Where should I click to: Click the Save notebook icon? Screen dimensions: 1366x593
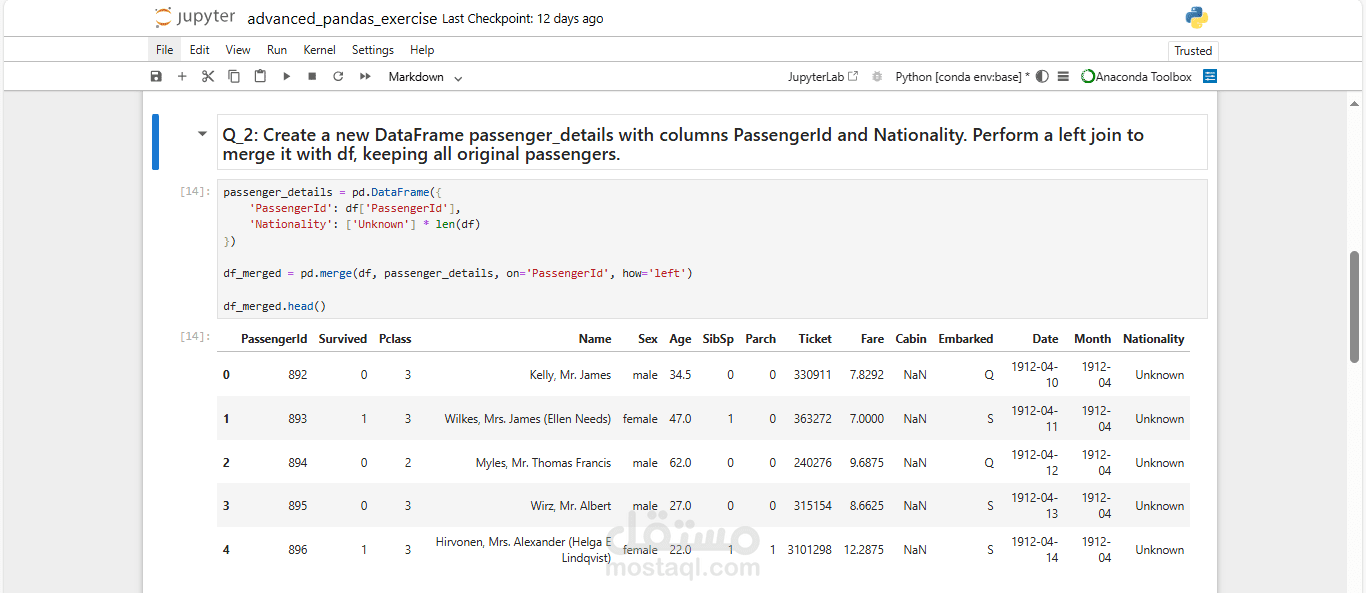tap(156, 77)
